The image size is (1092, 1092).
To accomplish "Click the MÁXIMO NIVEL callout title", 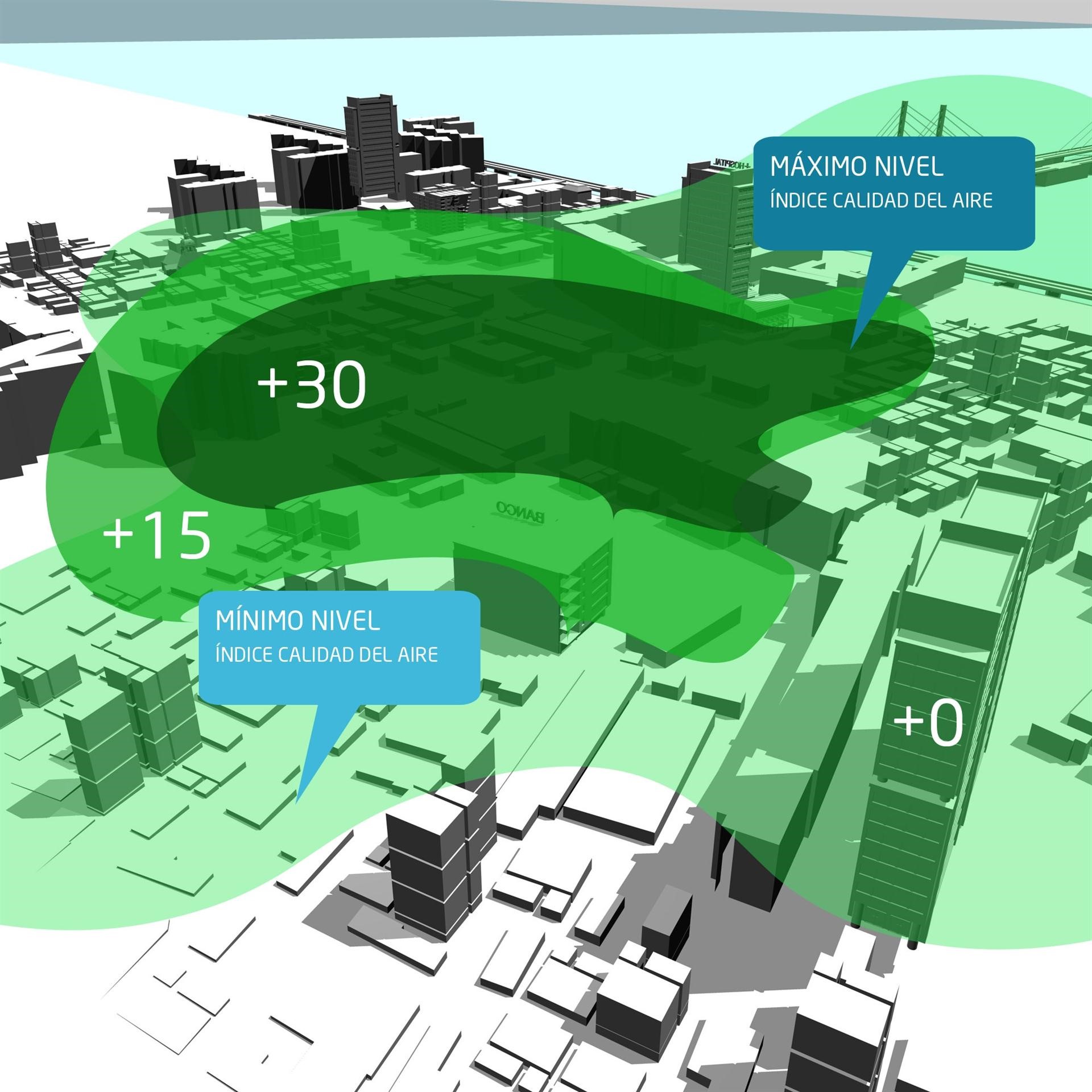I will click(857, 167).
